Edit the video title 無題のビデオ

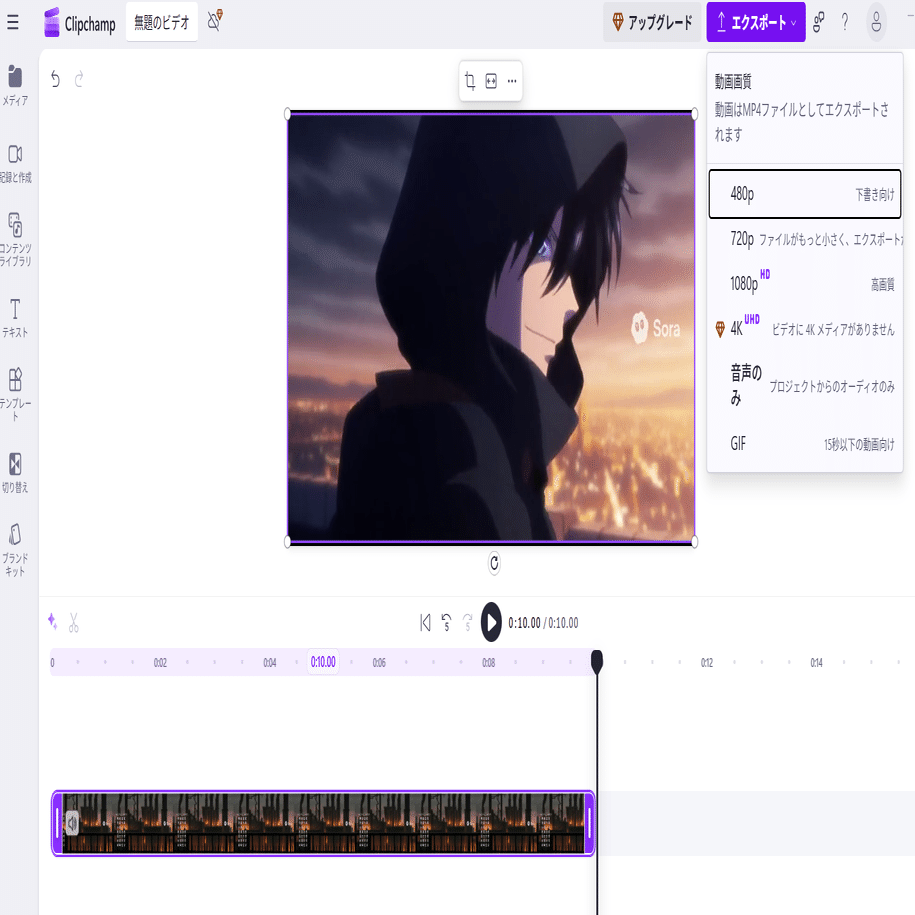click(x=162, y=22)
